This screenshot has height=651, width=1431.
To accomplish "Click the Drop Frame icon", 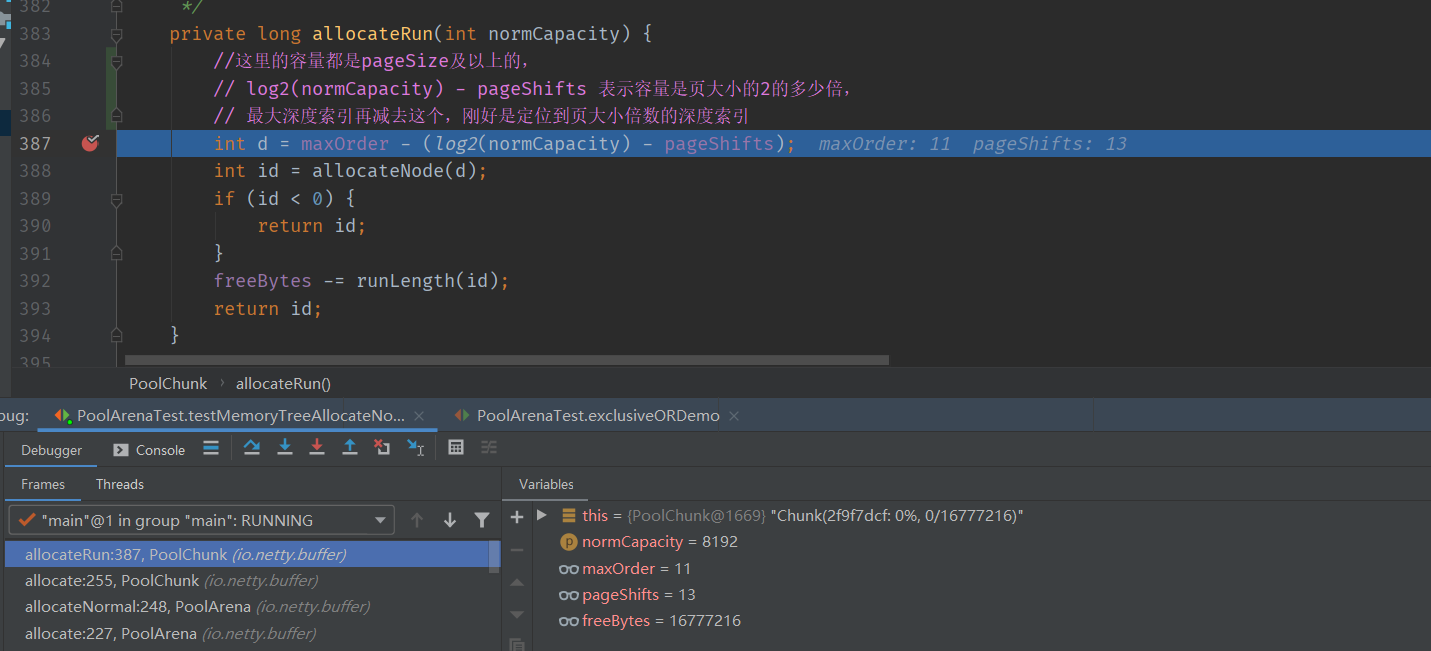I will (382, 448).
